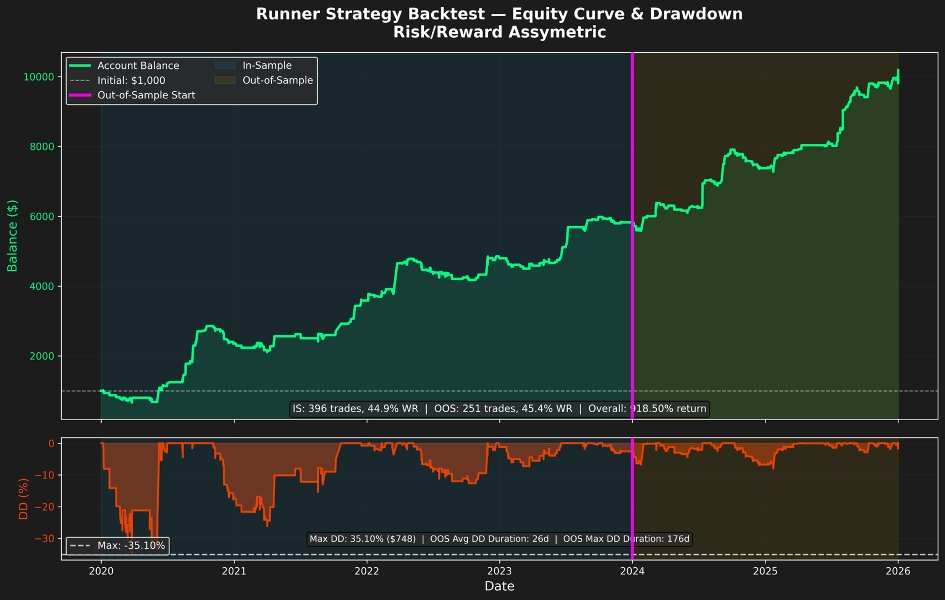Click the drawdown axis tick label −30
Image resolution: width=945 pixels, height=600 pixels.
tap(44, 539)
